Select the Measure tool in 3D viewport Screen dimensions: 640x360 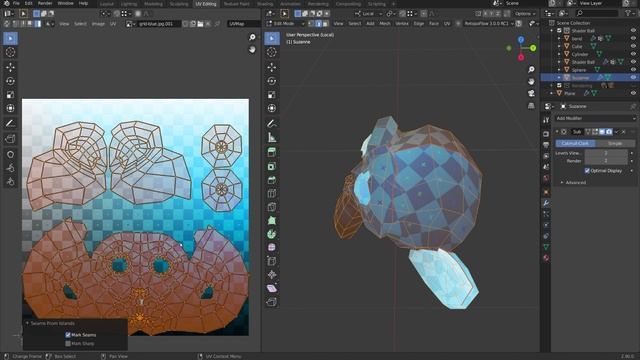tap(272, 138)
